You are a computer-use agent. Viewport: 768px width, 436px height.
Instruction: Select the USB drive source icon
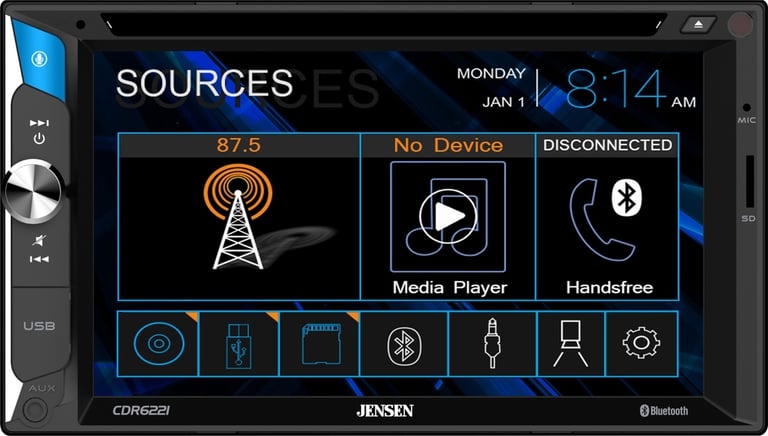click(x=239, y=346)
